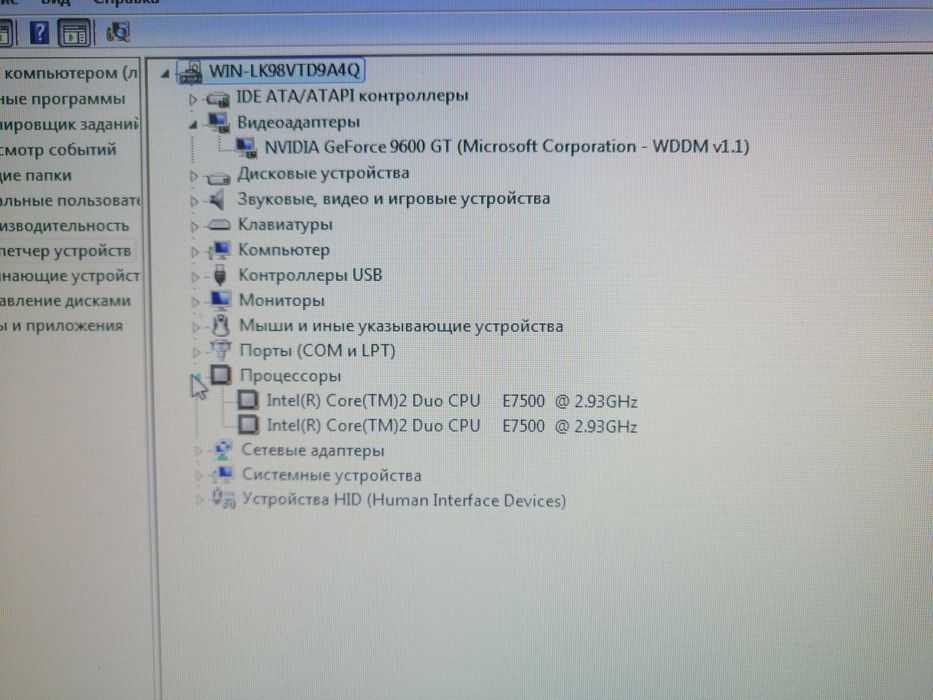
Task: Click the 'Процессоры' label
Action: [x=290, y=376]
